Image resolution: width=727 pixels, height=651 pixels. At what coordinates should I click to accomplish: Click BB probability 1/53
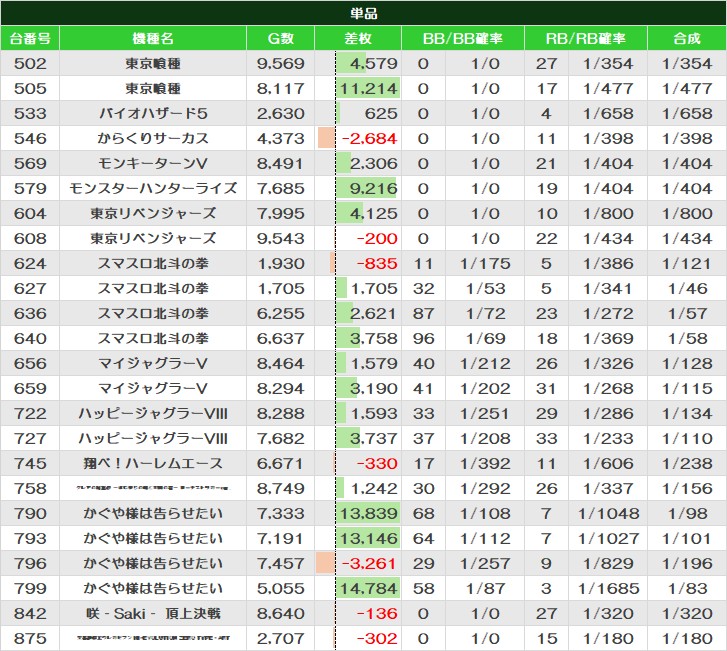485,289
